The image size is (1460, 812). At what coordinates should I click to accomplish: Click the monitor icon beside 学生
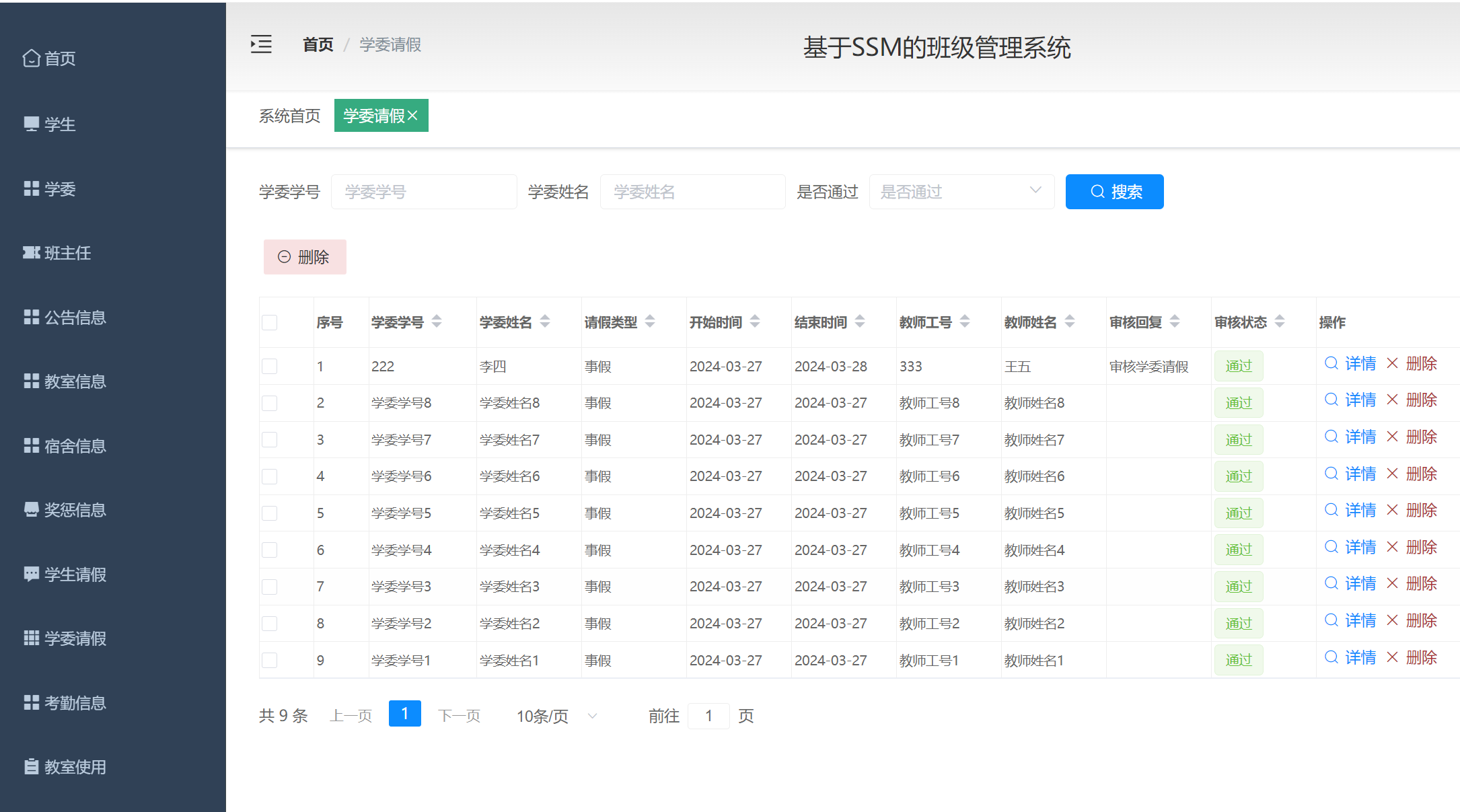click(31, 124)
